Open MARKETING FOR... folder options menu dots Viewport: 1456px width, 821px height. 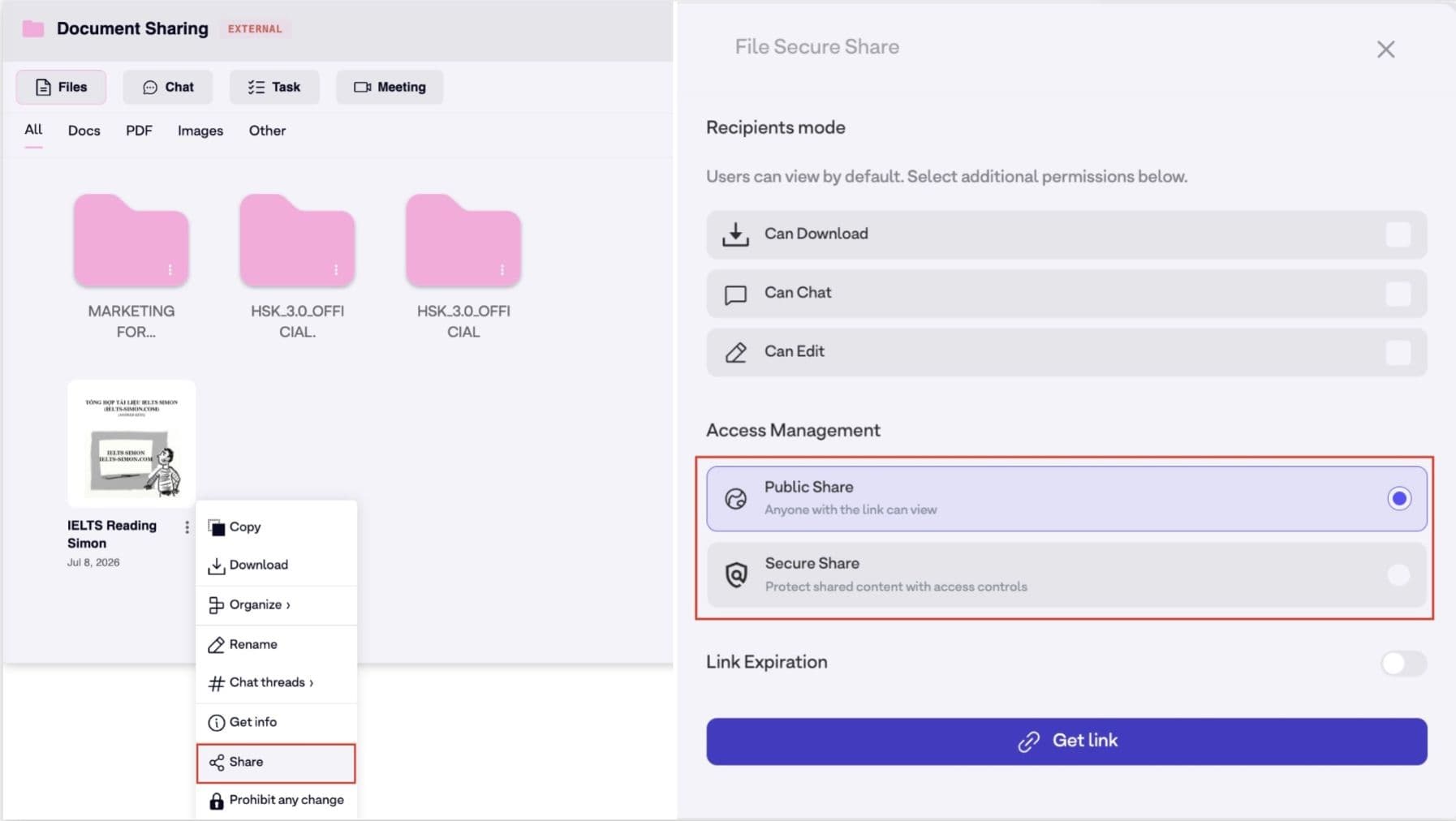pos(170,270)
